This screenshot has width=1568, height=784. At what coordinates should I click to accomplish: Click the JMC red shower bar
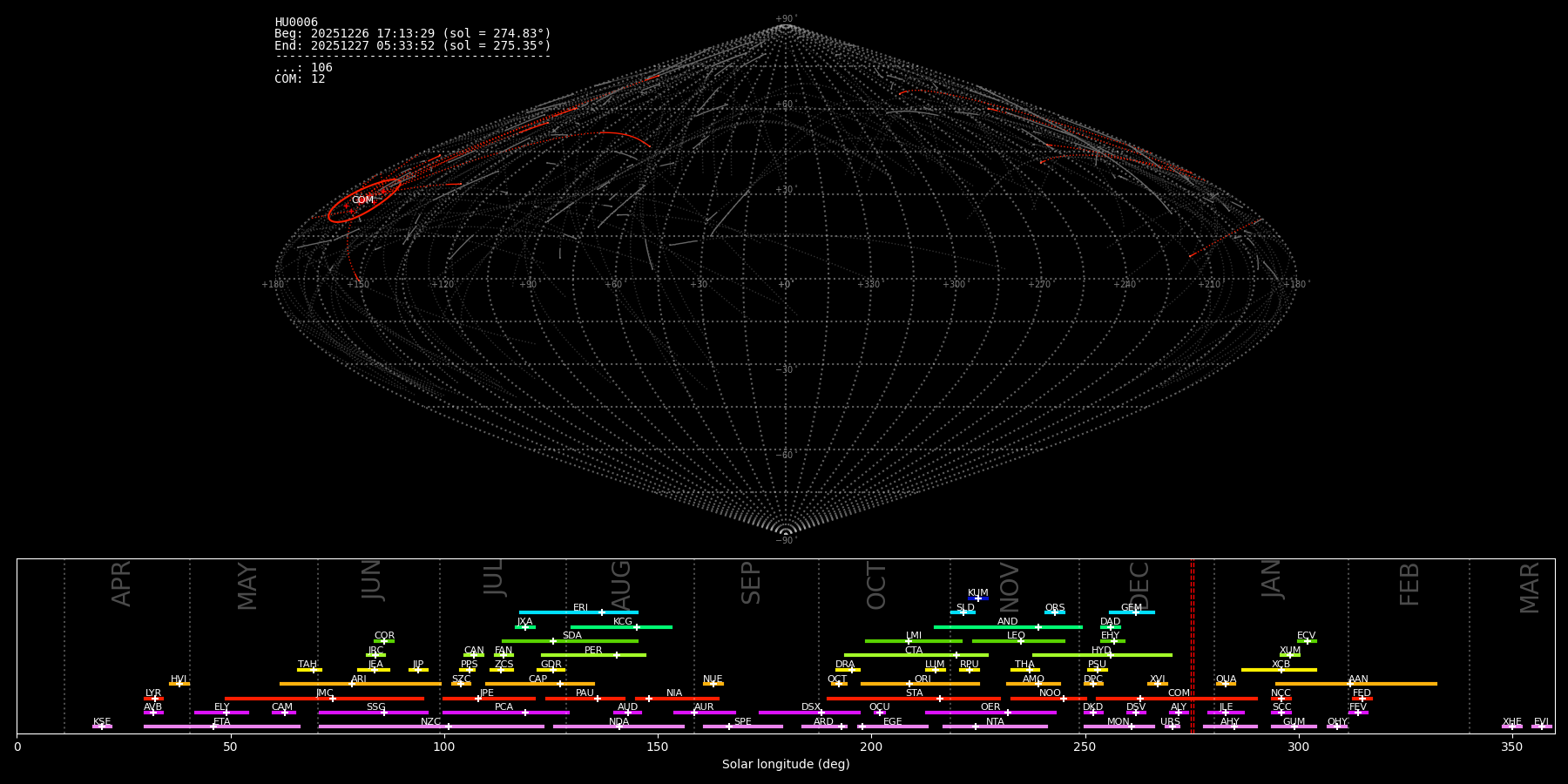[325, 698]
